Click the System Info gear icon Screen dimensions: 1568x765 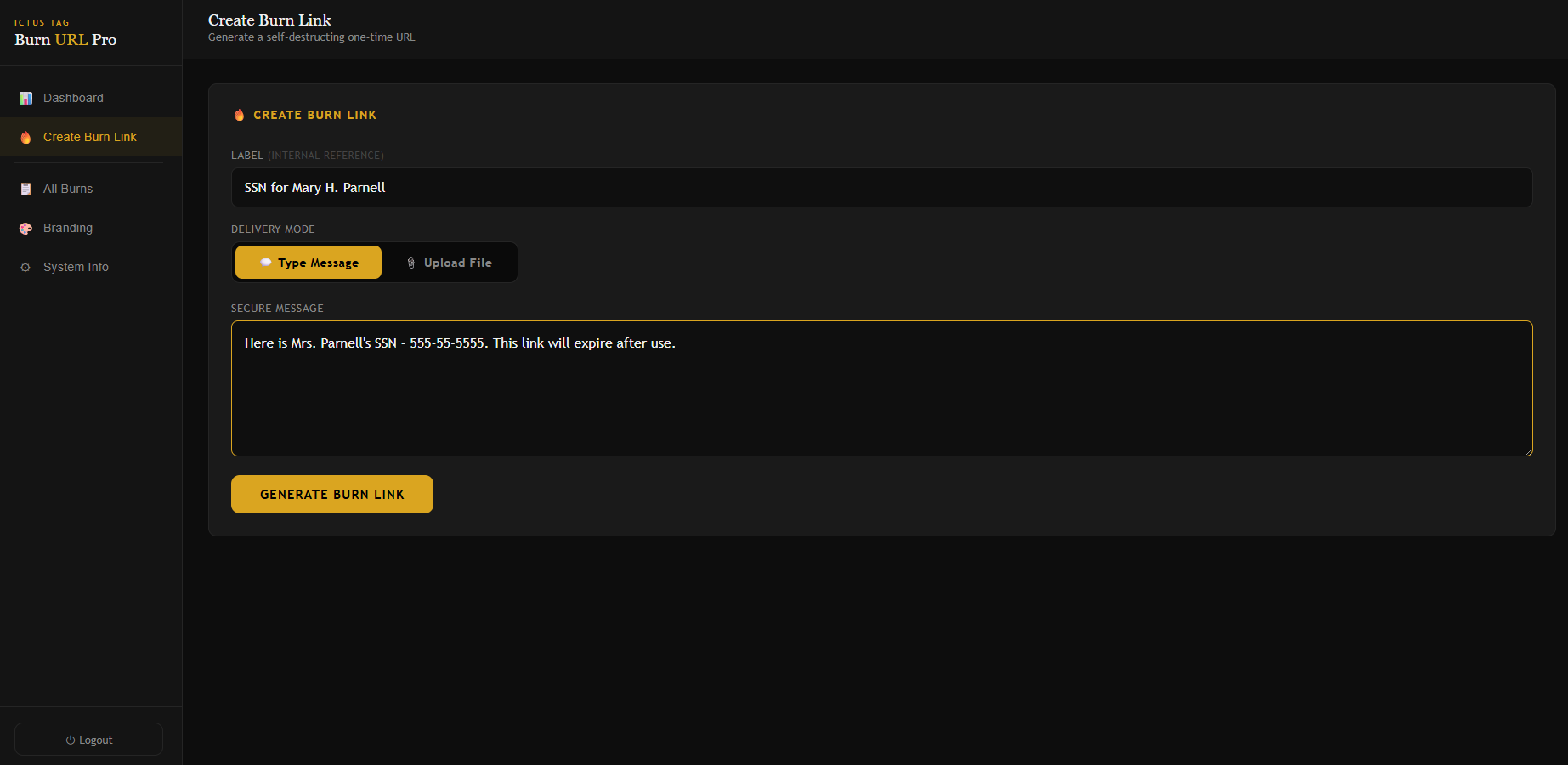click(25, 268)
